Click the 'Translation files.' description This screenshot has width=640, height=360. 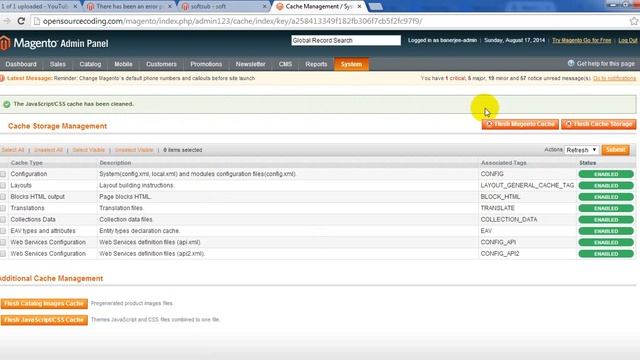click(122, 208)
